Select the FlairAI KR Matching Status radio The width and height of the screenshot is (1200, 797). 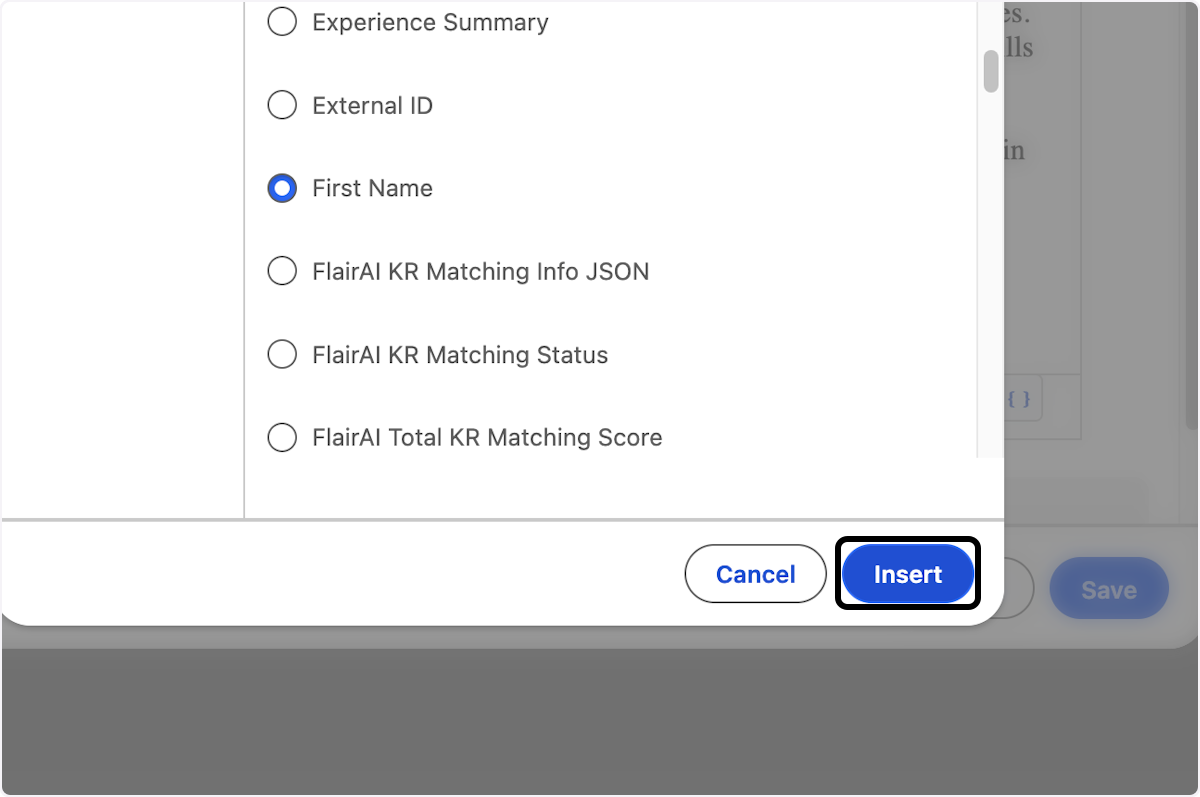282,354
